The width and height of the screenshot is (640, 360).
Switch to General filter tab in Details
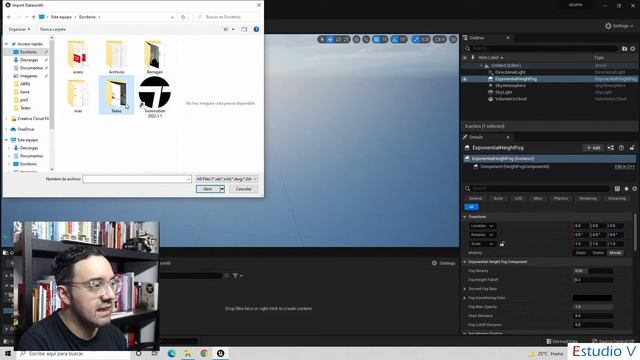click(475, 198)
